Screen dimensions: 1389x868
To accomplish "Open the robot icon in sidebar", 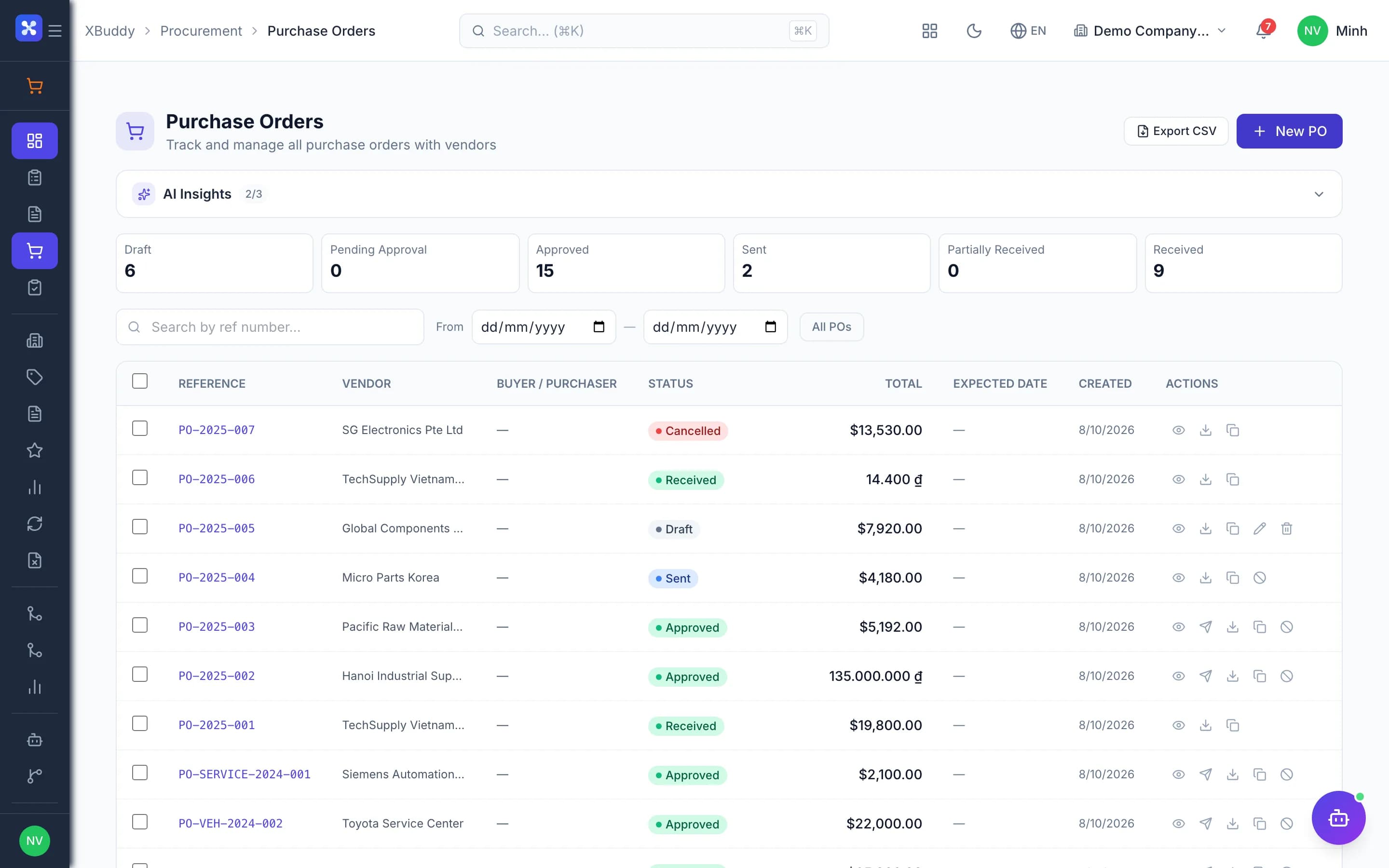I will (x=34, y=739).
